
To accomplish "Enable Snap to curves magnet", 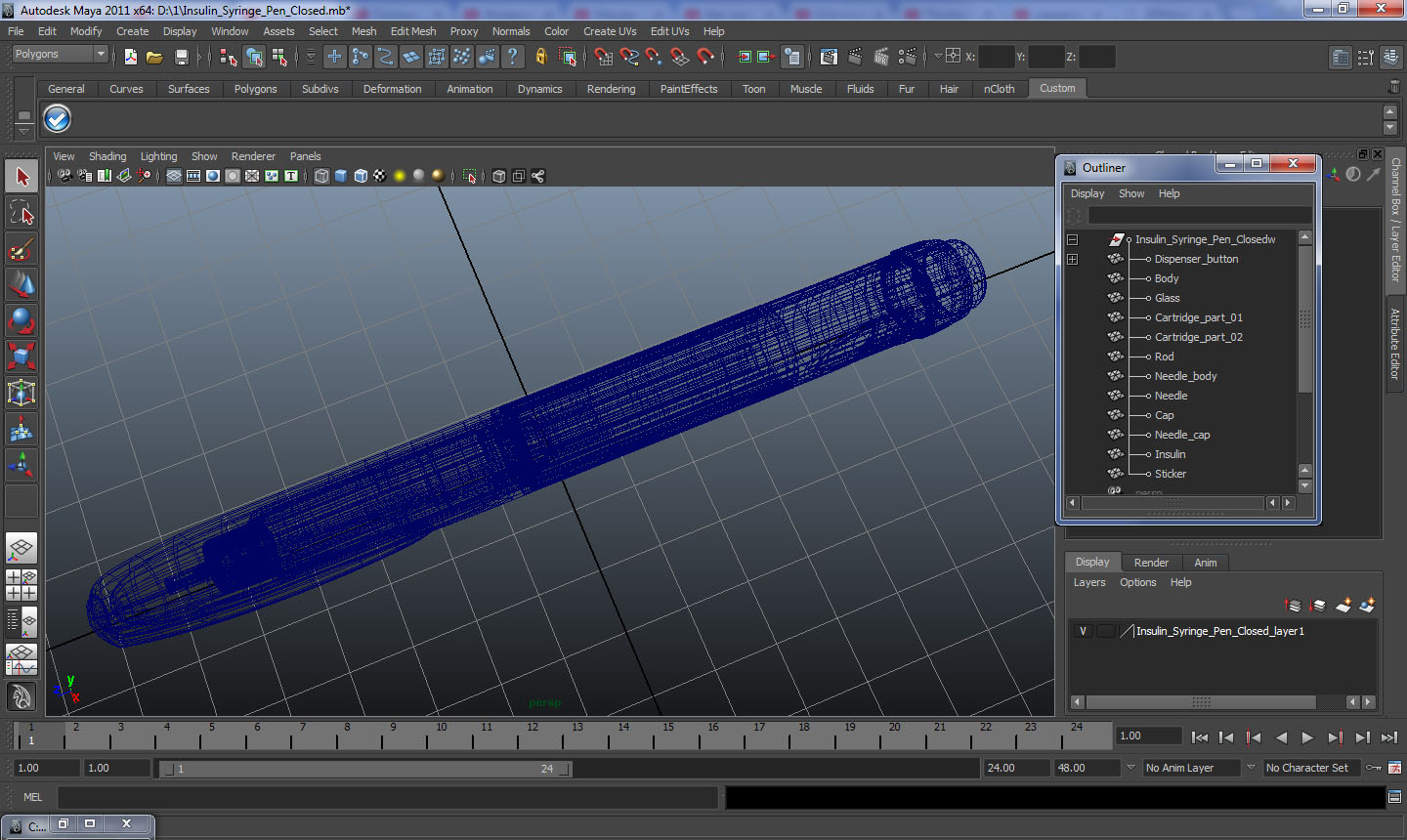I will [x=629, y=57].
